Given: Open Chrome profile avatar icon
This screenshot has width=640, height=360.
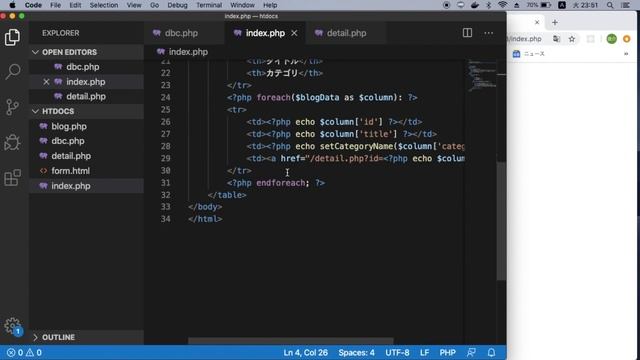Looking at the screenshot, I should pyautogui.click(x=611, y=39).
